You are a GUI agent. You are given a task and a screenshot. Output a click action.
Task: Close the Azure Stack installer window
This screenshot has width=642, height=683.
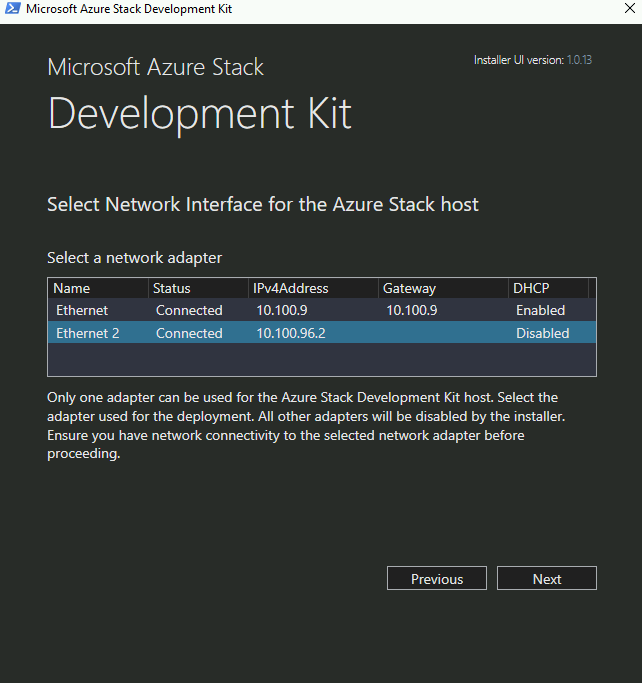(x=629, y=8)
